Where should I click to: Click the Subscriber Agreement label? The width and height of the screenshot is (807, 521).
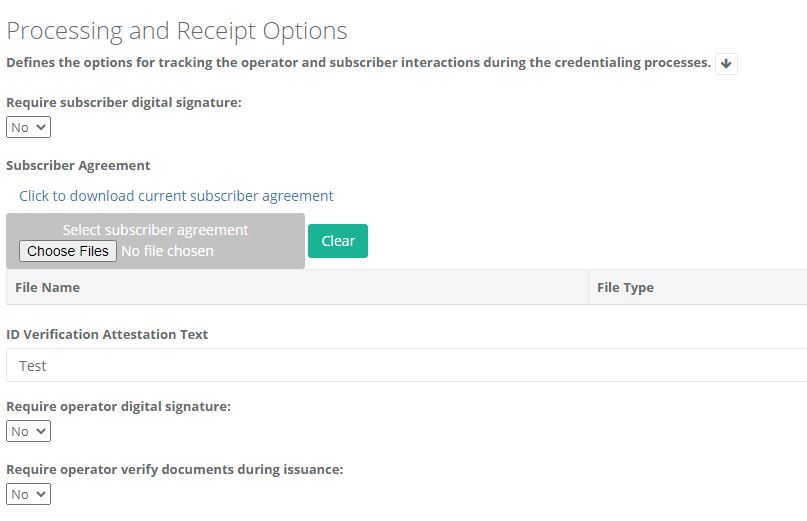[78, 165]
